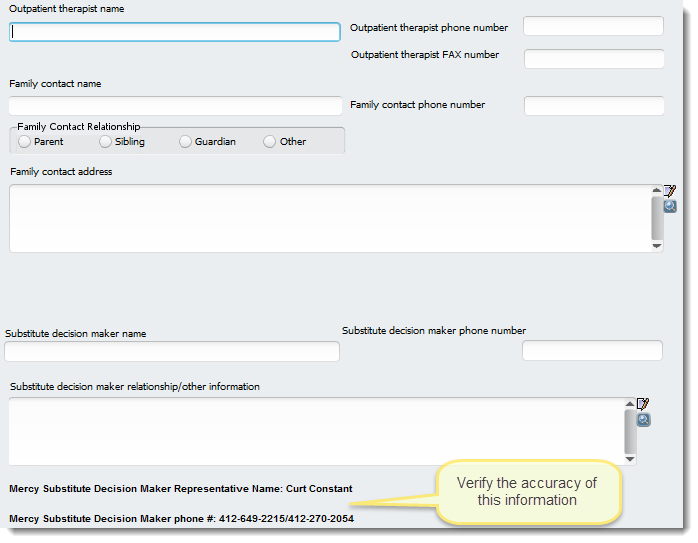698x543 pixels.
Task: Click down arrow of Family contact address scrollbar
Action: (657, 246)
